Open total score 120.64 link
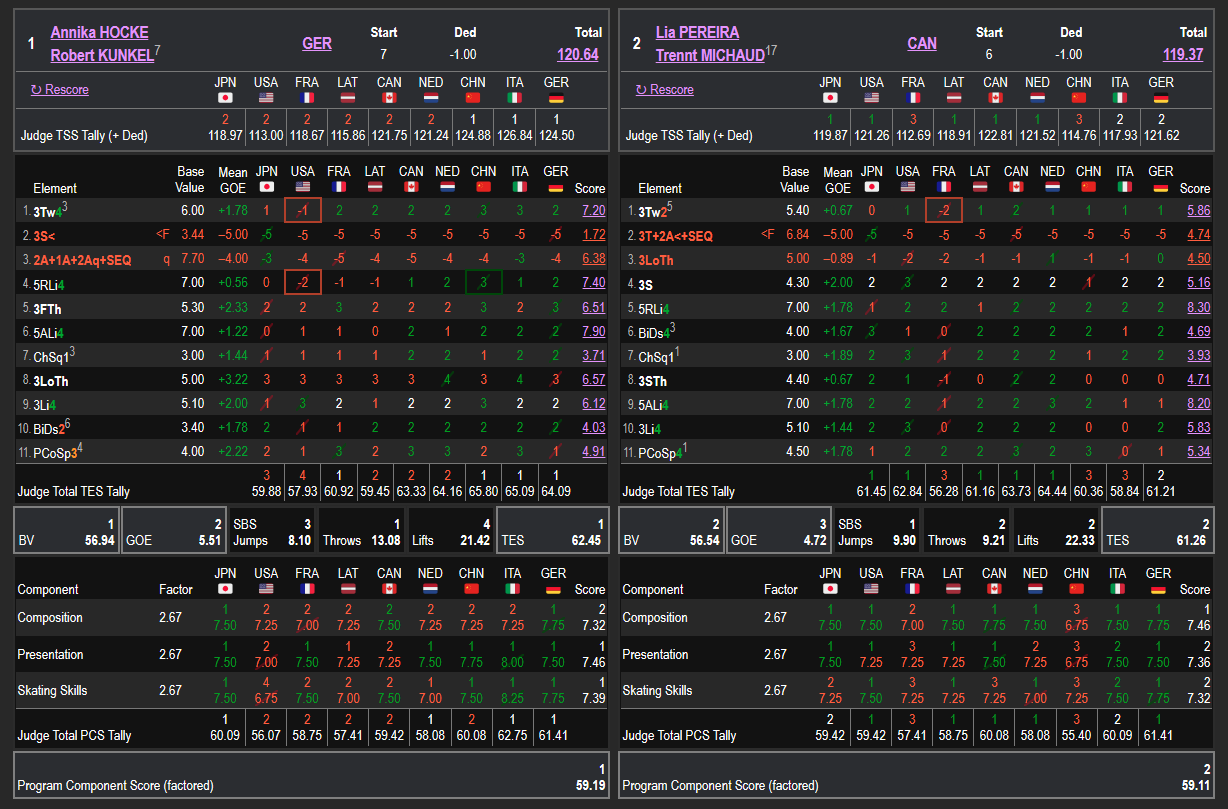The image size is (1228, 809). pyautogui.click(x=578, y=55)
